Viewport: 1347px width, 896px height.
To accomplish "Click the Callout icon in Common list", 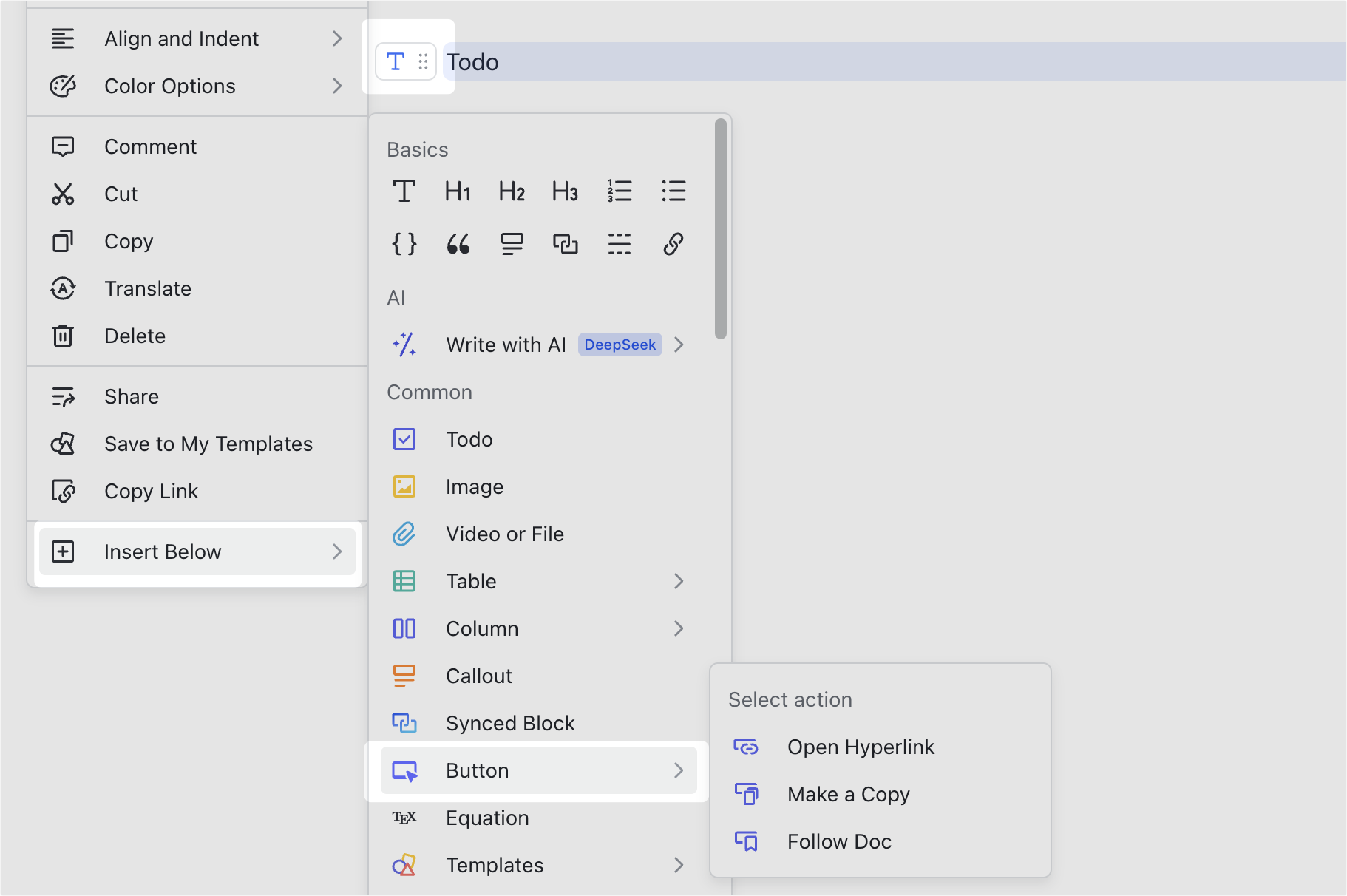I will click(404, 676).
